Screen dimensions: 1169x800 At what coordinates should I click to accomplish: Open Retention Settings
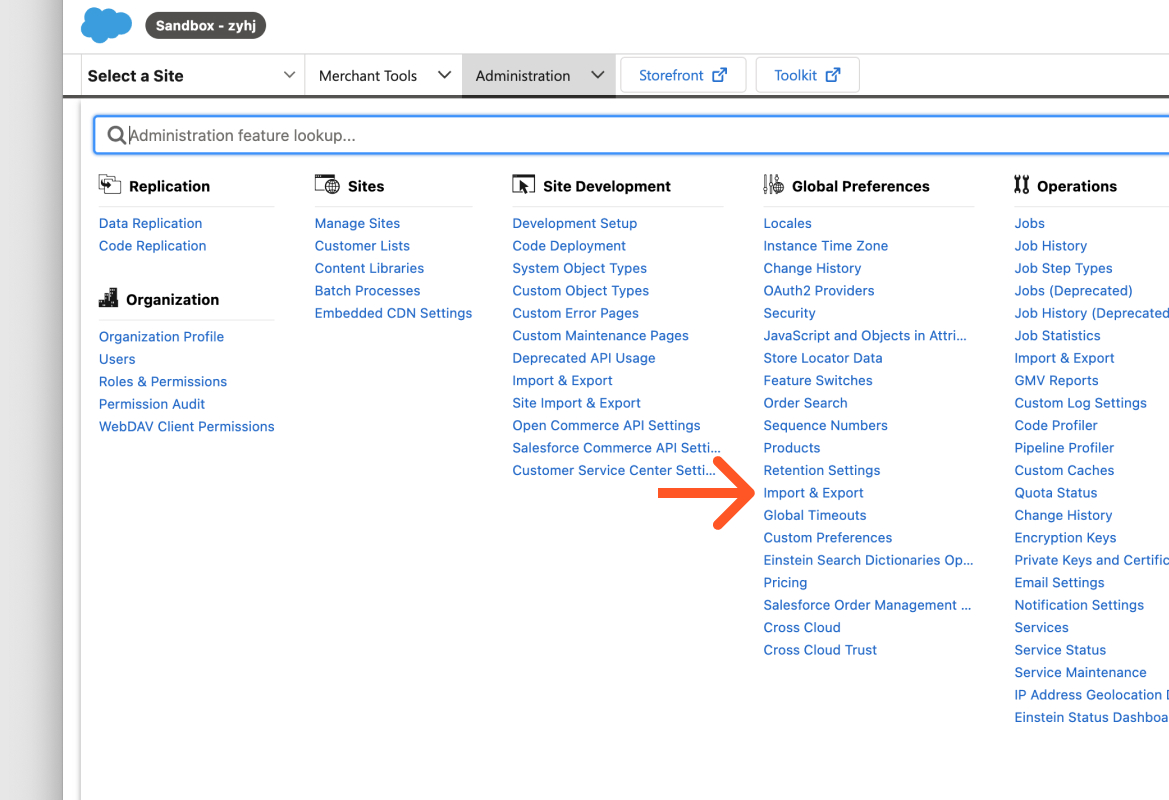(x=822, y=470)
